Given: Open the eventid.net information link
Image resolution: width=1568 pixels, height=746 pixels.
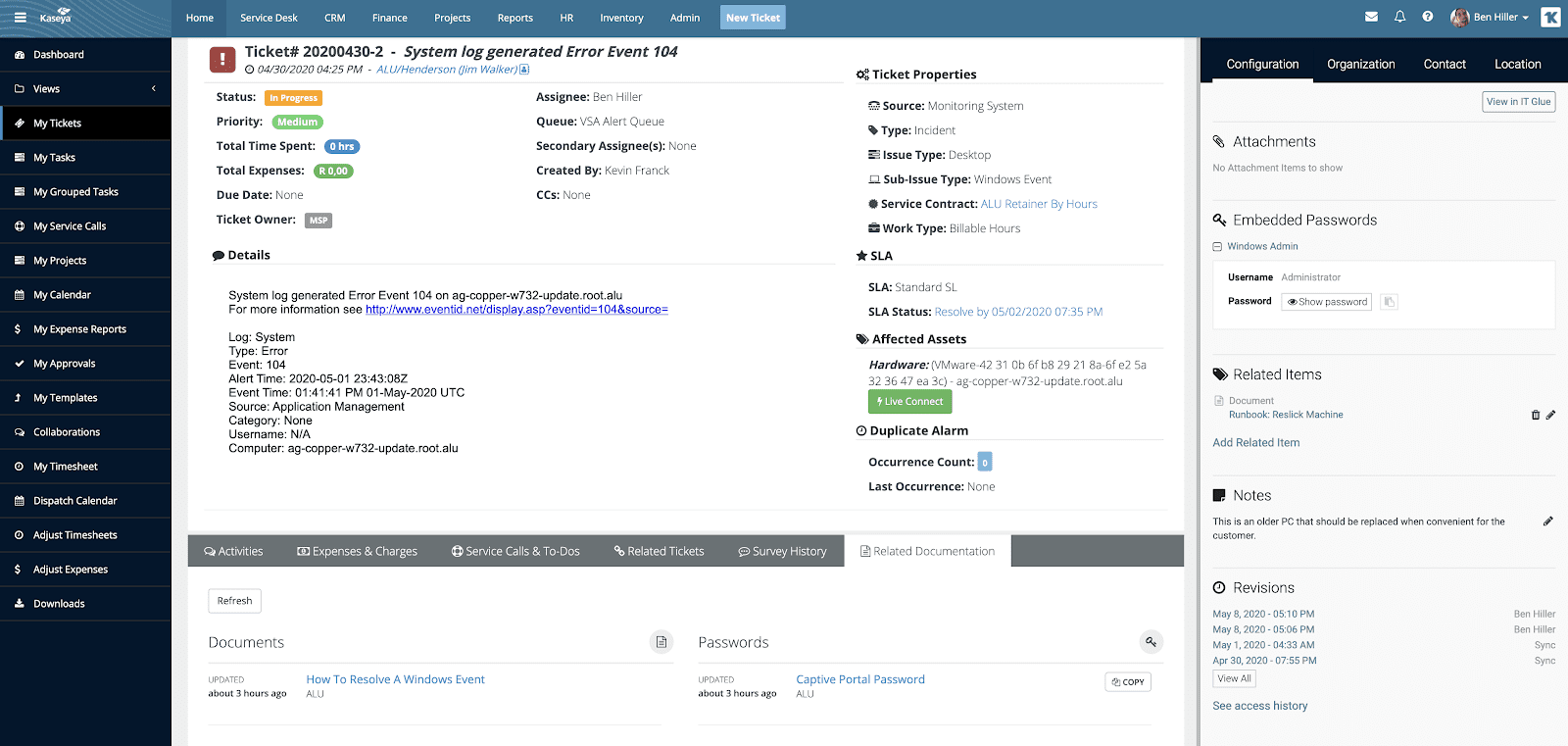Looking at the screenshot, I should [x=516, y=310].
